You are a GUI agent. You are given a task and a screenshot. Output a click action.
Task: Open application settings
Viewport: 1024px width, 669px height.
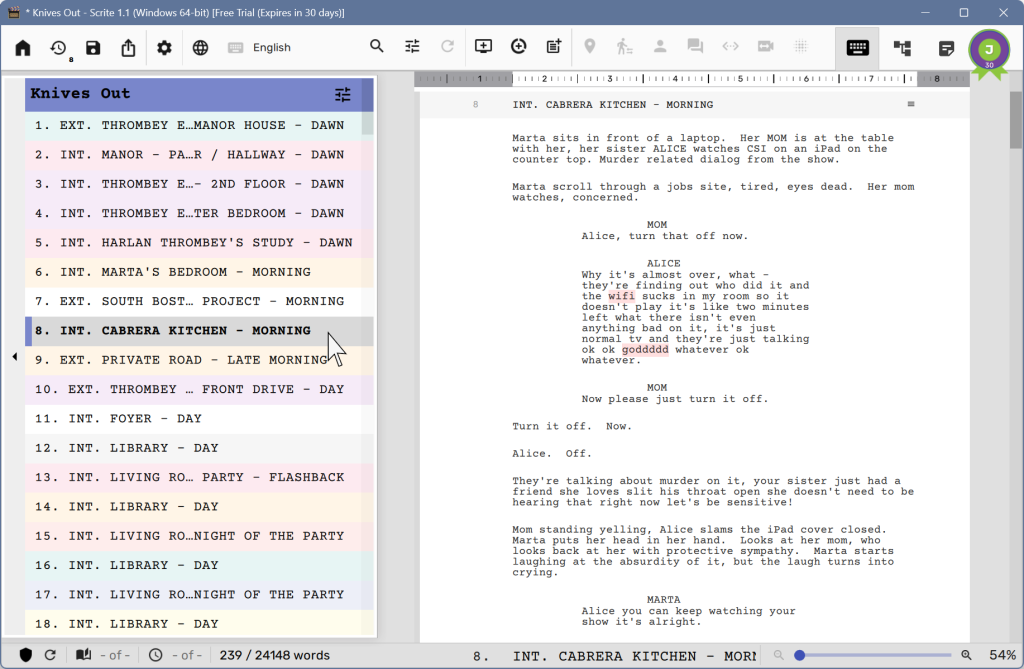click(164, 46)
